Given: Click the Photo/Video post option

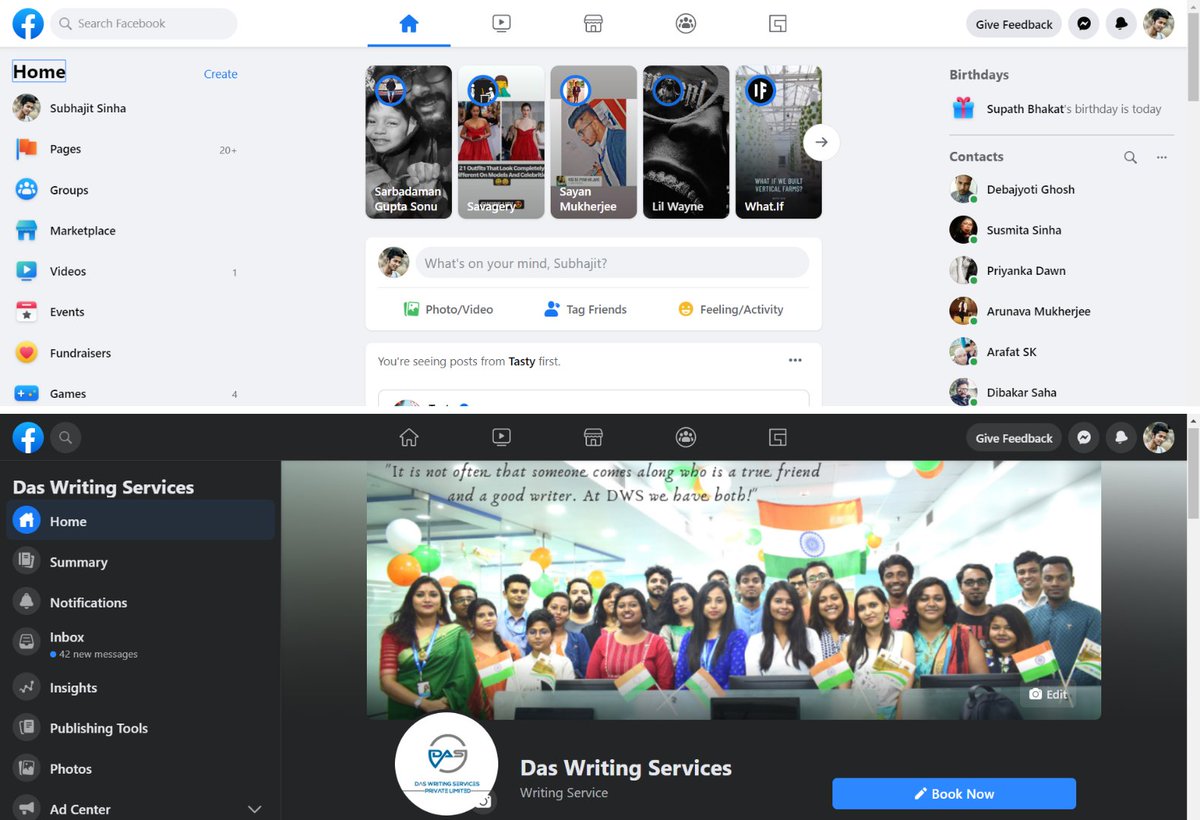Looking at the screenshot, I should click(448, 309).
